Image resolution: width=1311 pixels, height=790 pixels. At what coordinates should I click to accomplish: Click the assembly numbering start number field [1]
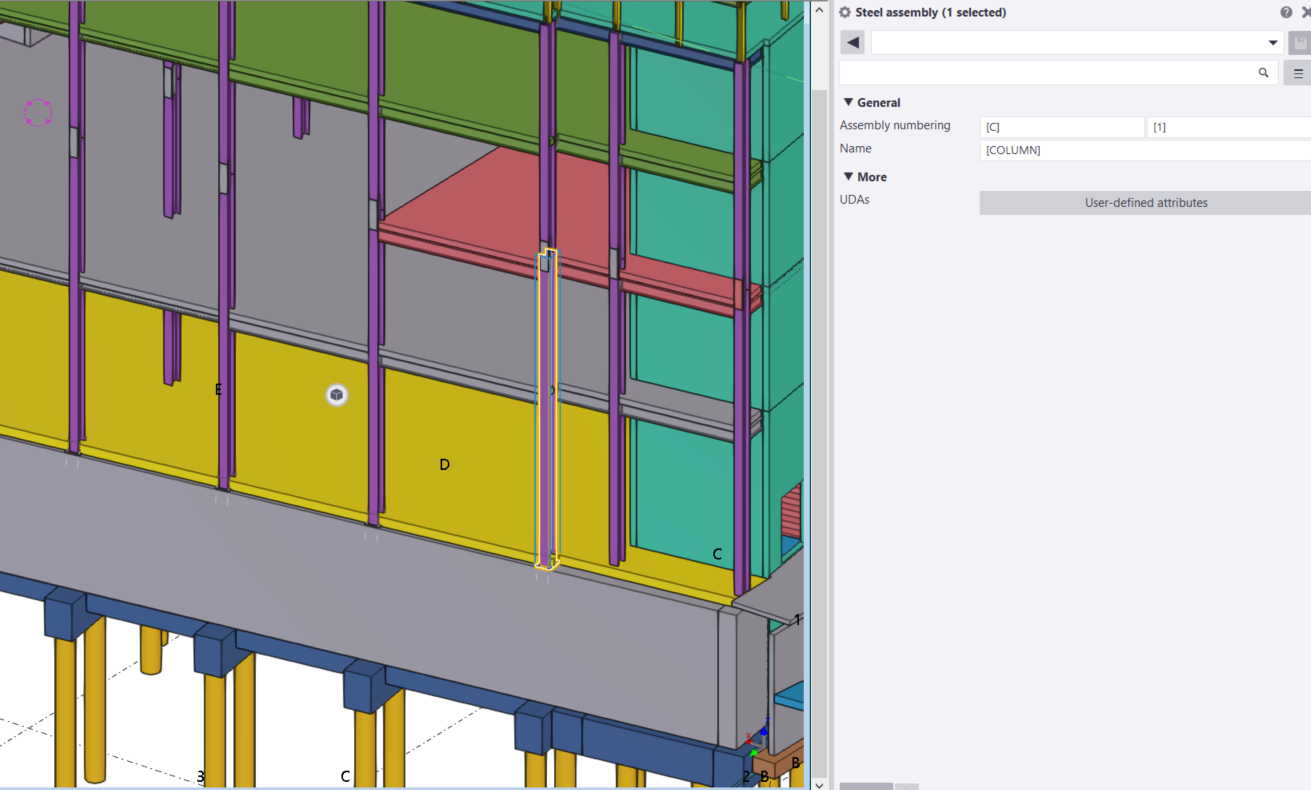(1230, 126)
